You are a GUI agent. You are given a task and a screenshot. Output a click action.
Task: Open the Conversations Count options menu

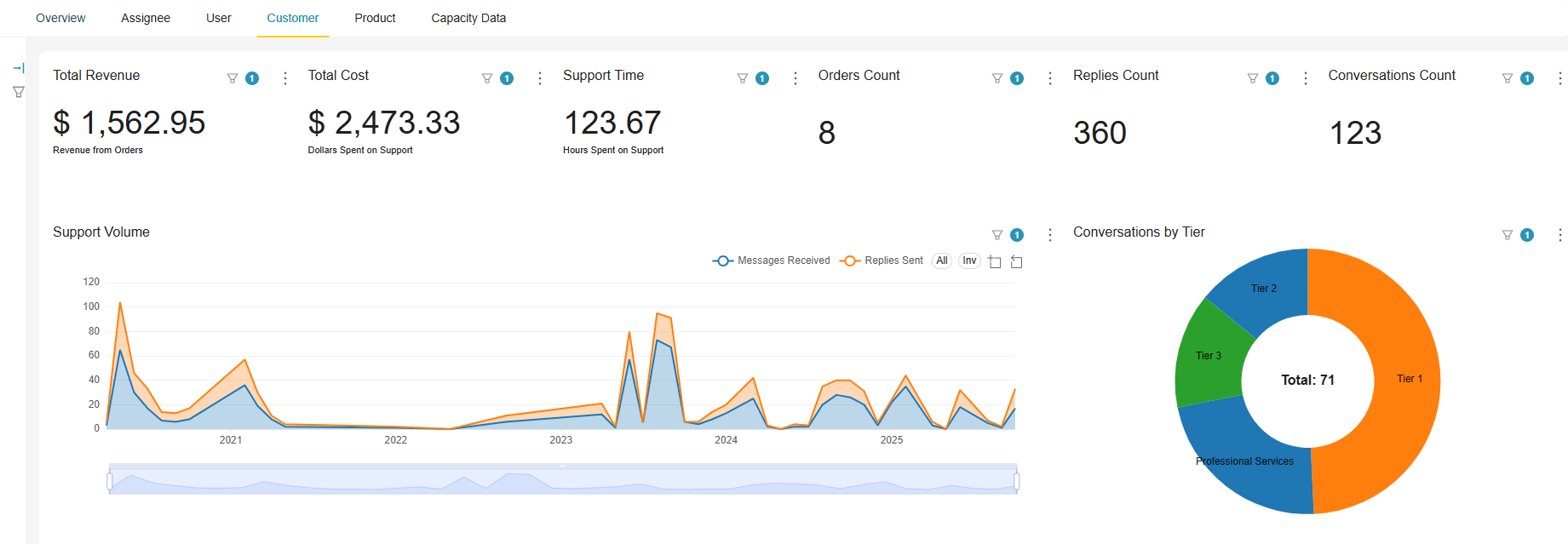click(1560, 78)
